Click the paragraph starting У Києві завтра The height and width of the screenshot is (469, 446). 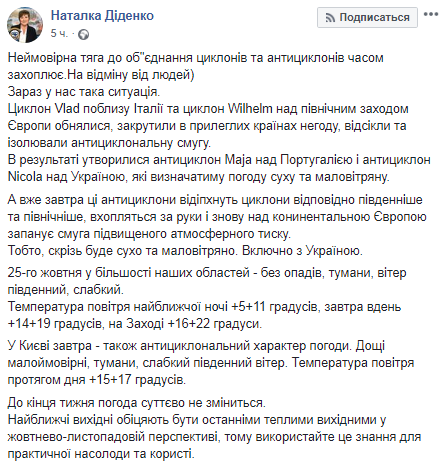click(211, 363)
